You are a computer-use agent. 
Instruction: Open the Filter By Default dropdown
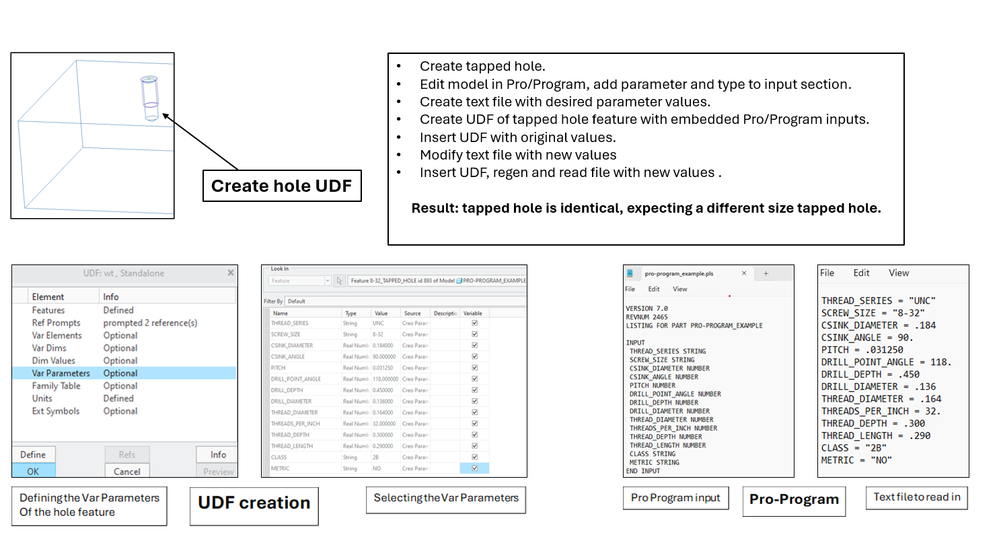pyautogui.click(x=405, y=301)
